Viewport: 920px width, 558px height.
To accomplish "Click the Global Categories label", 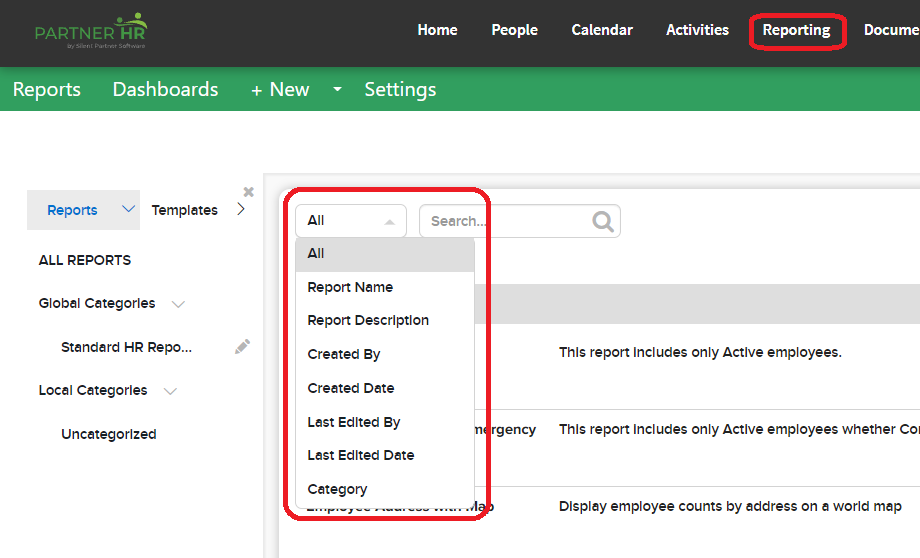I will tap(97, 303).
